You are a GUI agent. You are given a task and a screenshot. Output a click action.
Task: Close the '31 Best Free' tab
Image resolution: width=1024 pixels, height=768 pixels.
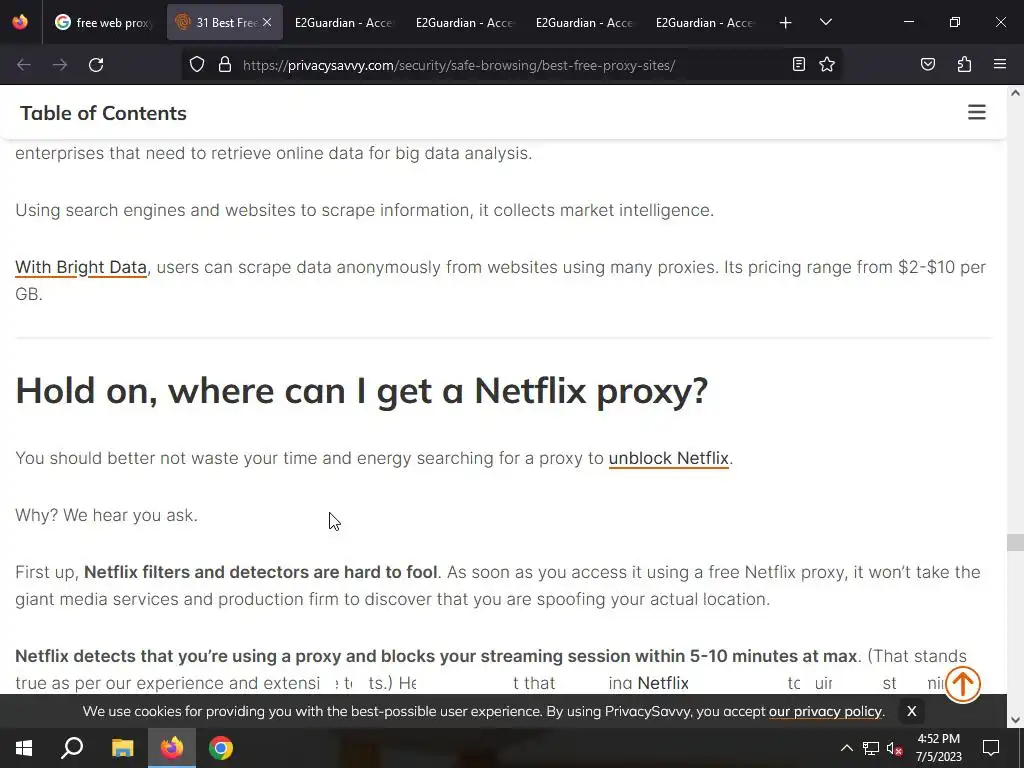[267, 22]
